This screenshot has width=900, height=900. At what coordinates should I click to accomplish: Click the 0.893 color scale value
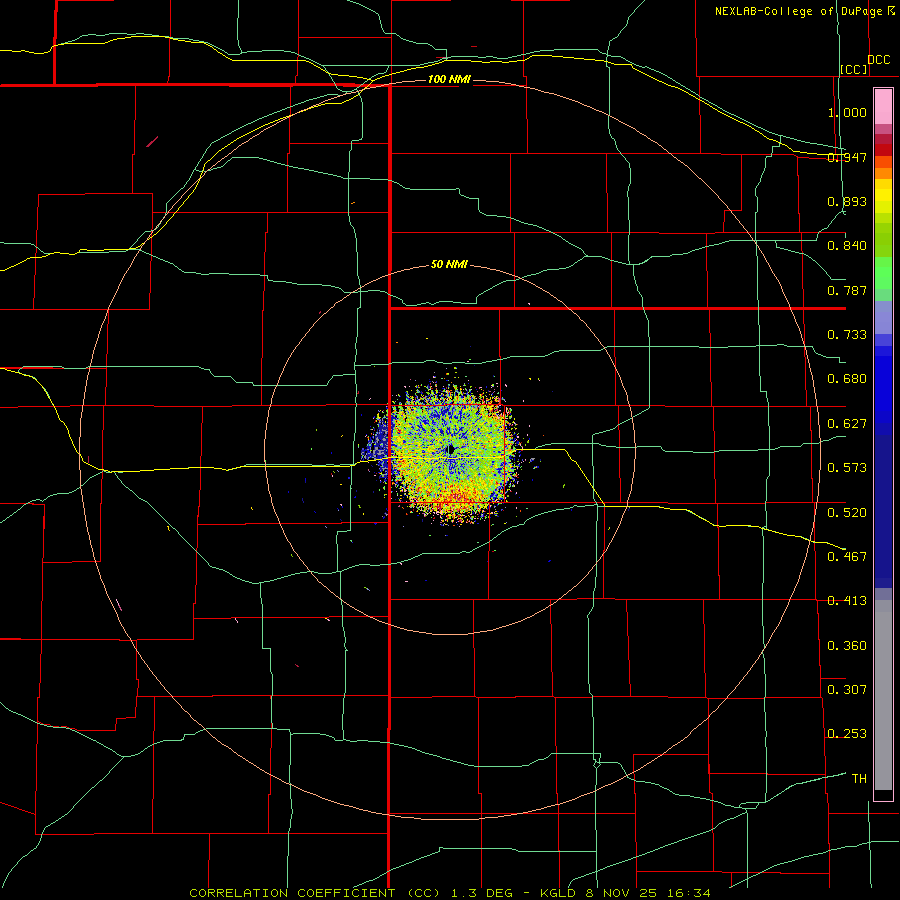pyautogui.click(x=847, y=201)
